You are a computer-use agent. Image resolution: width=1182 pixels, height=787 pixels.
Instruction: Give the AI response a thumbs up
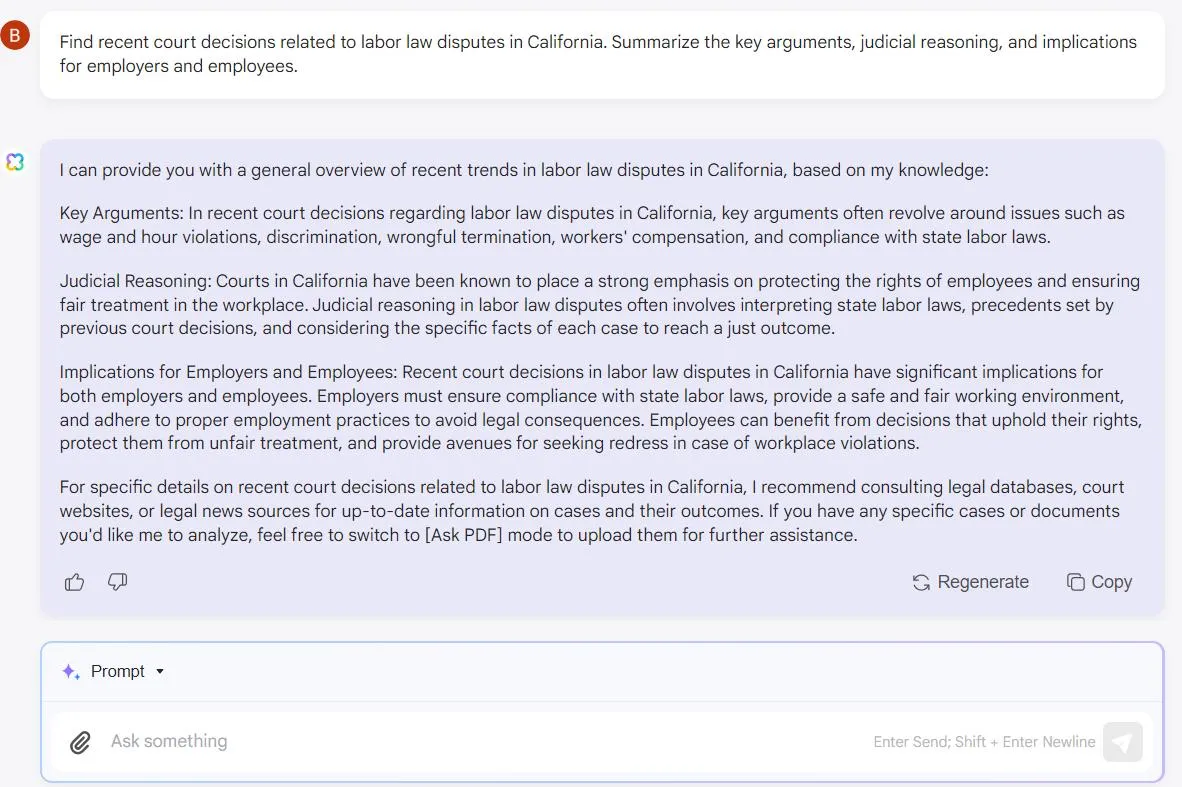point(74,581)
